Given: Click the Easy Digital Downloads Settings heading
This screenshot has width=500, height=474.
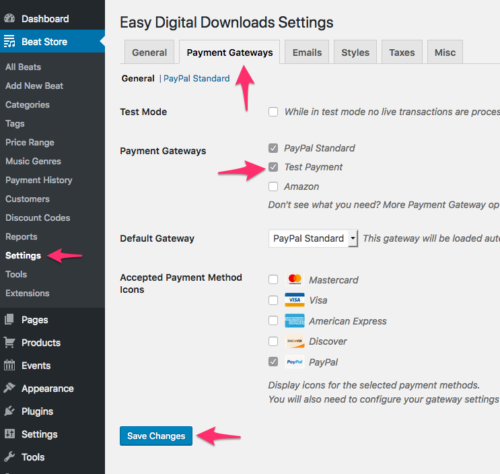Looking at the screenshot, I should (227, 23).
